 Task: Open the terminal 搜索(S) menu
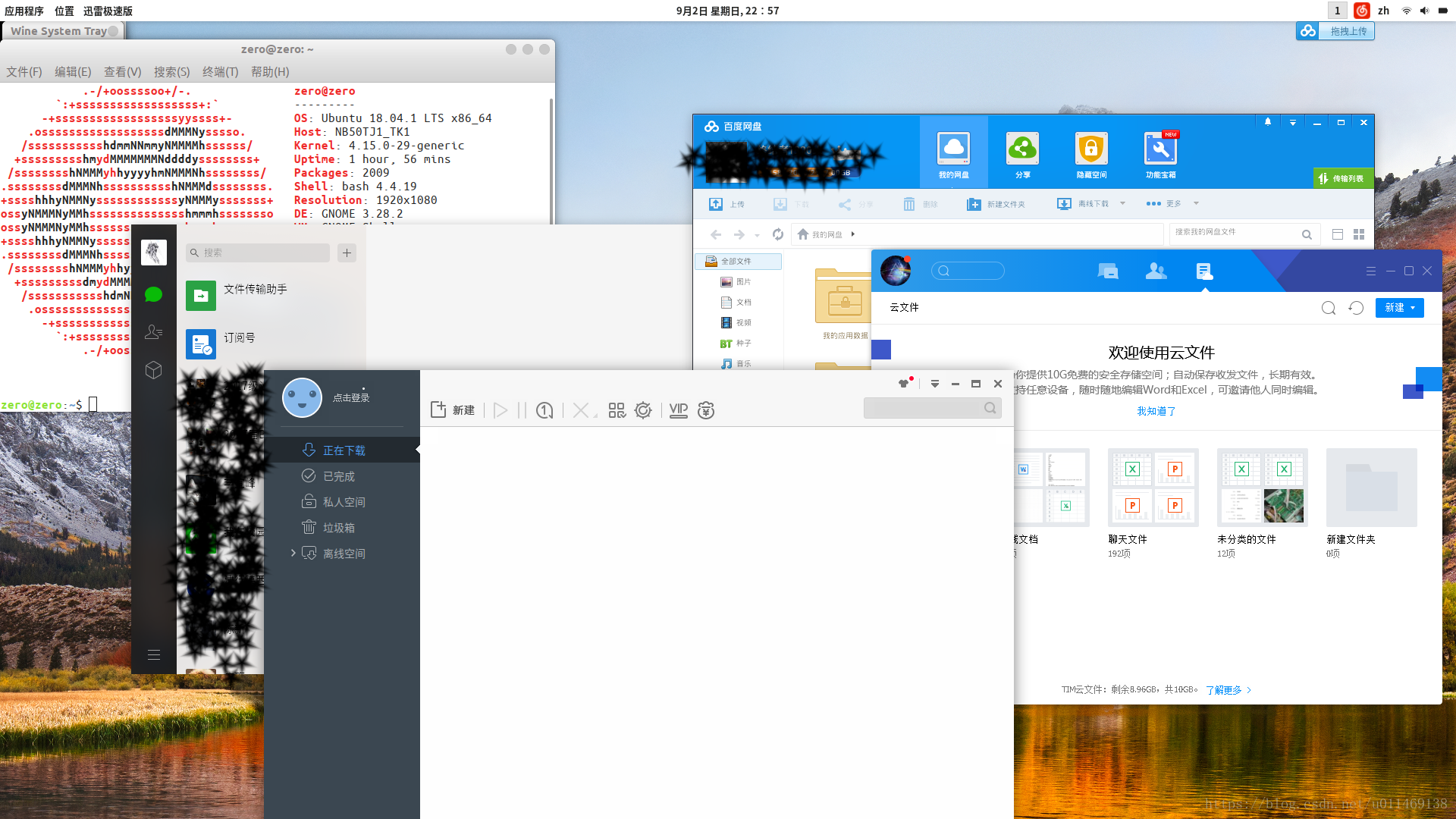coord(171,71)
